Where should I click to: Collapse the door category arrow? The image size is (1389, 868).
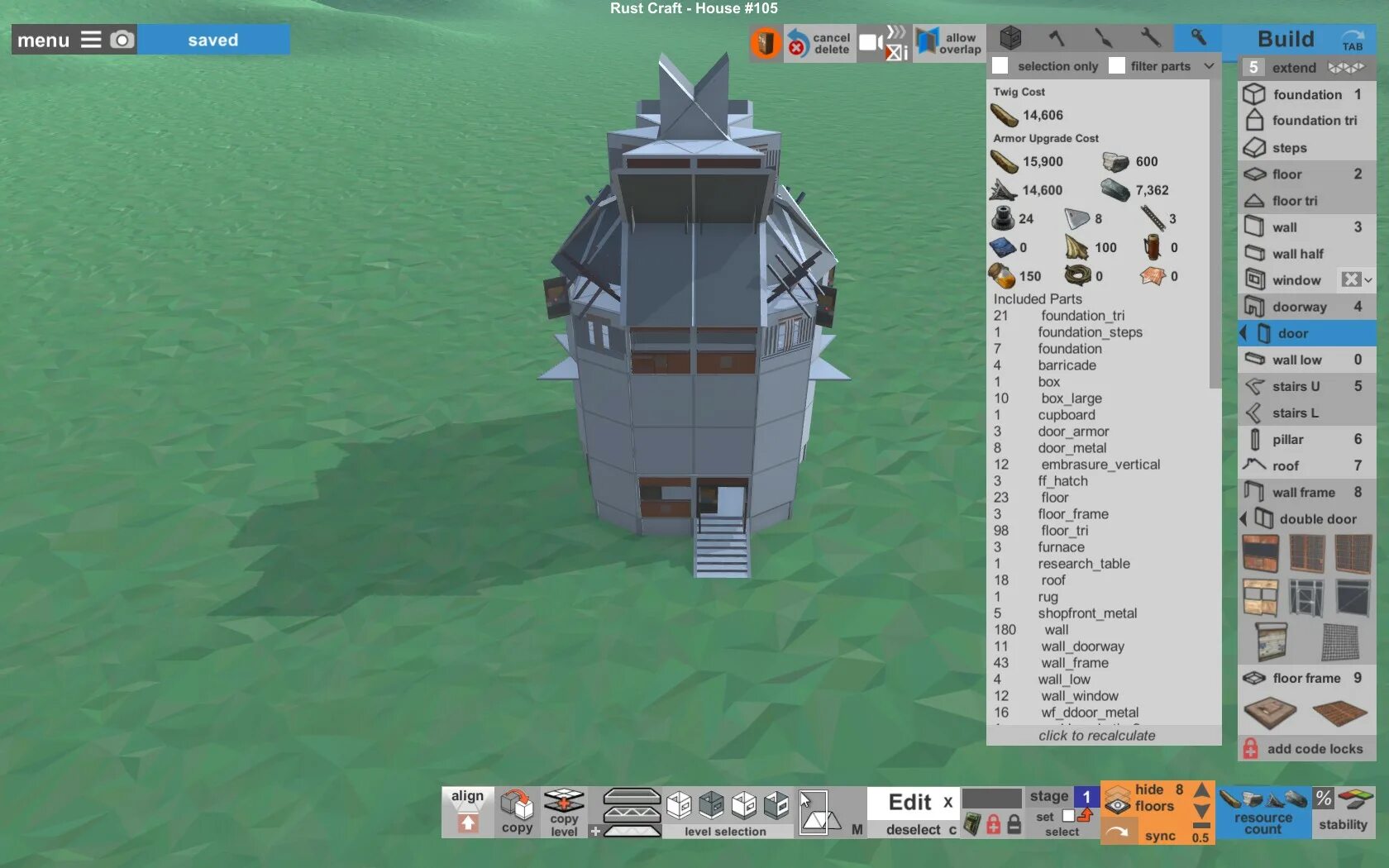point(1243,333)
